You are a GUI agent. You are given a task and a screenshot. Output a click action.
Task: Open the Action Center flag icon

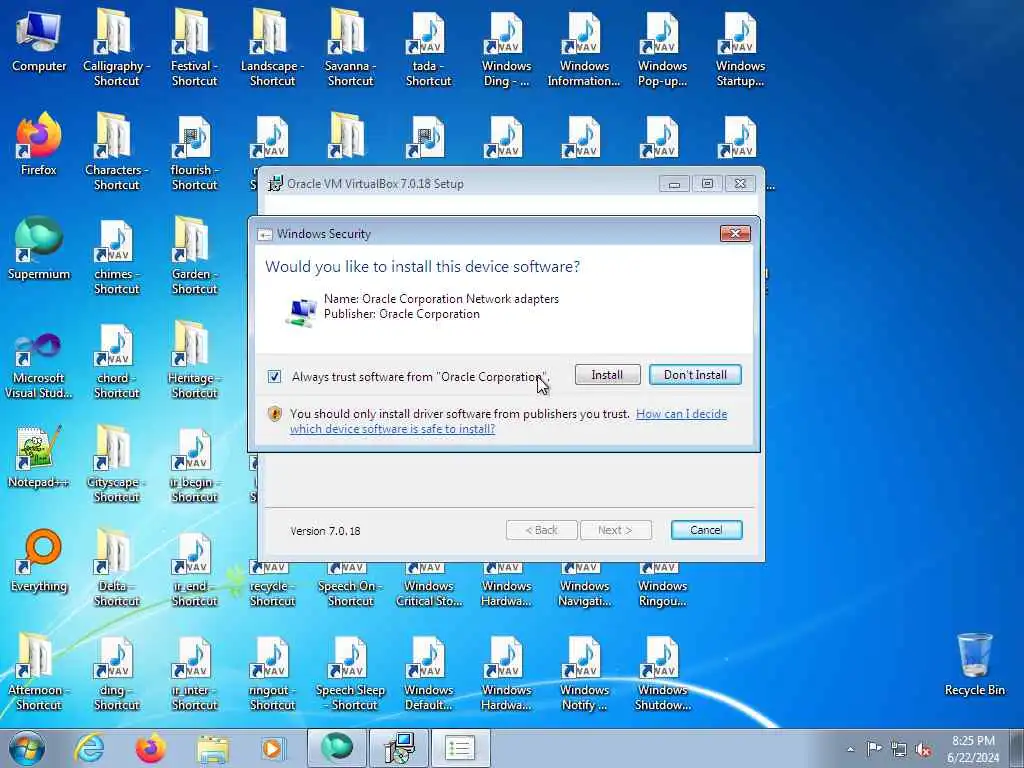tap(874, 748)
